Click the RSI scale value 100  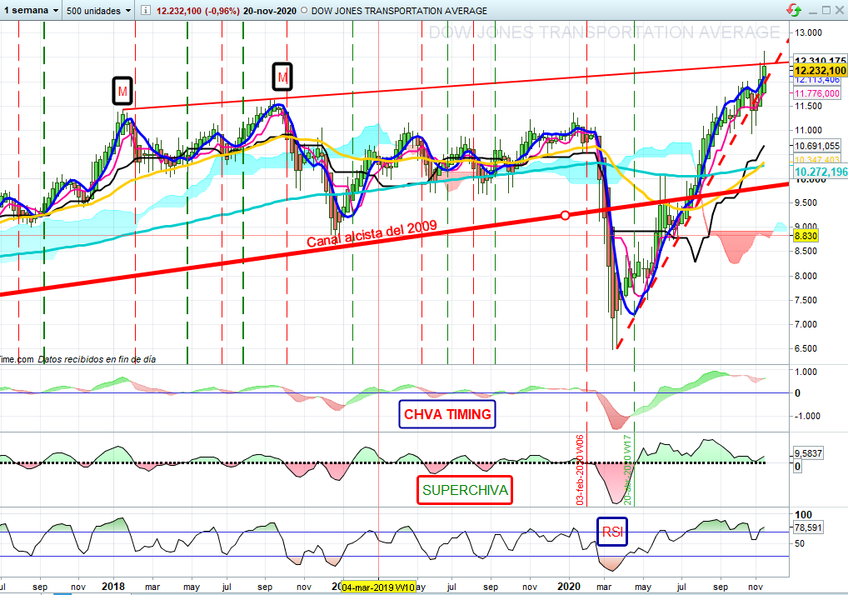coord(804,514)
